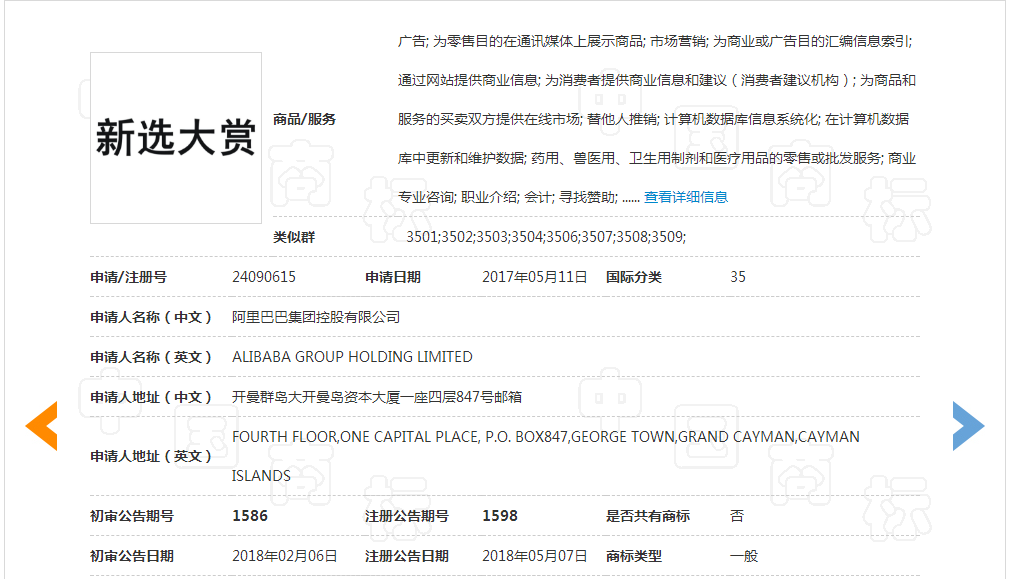This screenshot has width=1009, height=579.
Task: Click the 商标类型 label
Action: [633, 556]
